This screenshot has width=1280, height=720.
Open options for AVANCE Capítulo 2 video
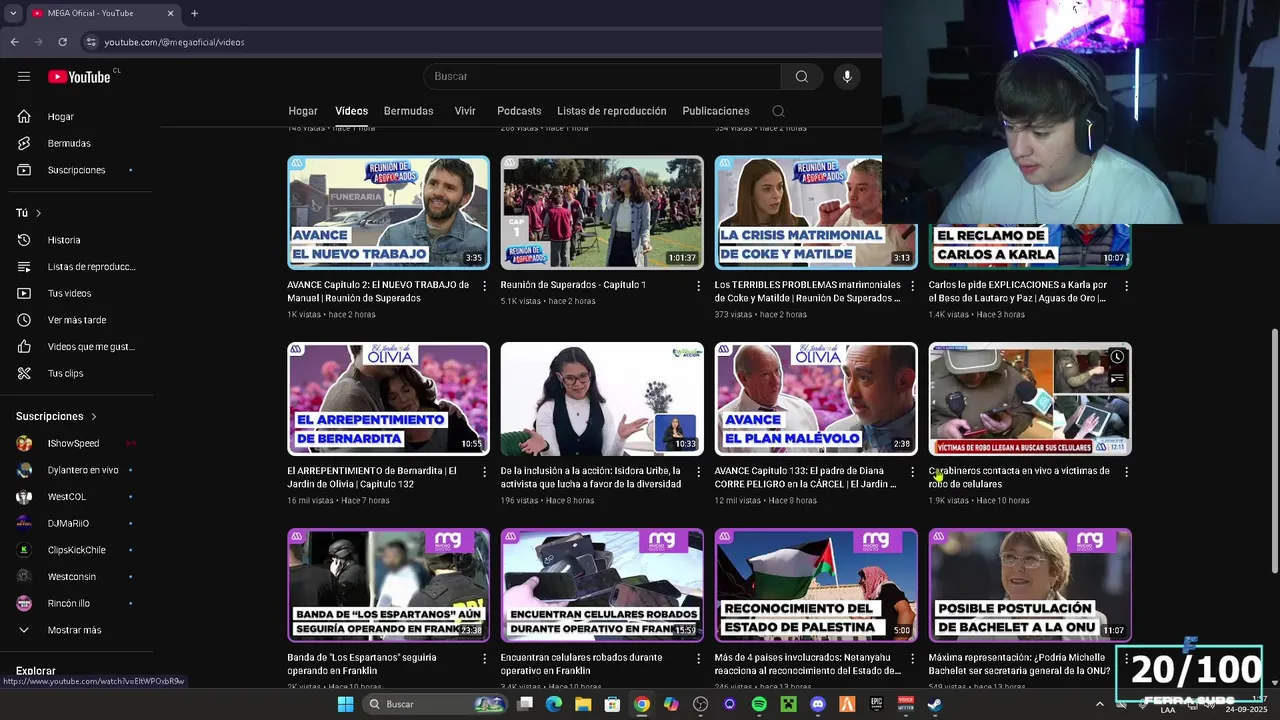coord(485,286)
